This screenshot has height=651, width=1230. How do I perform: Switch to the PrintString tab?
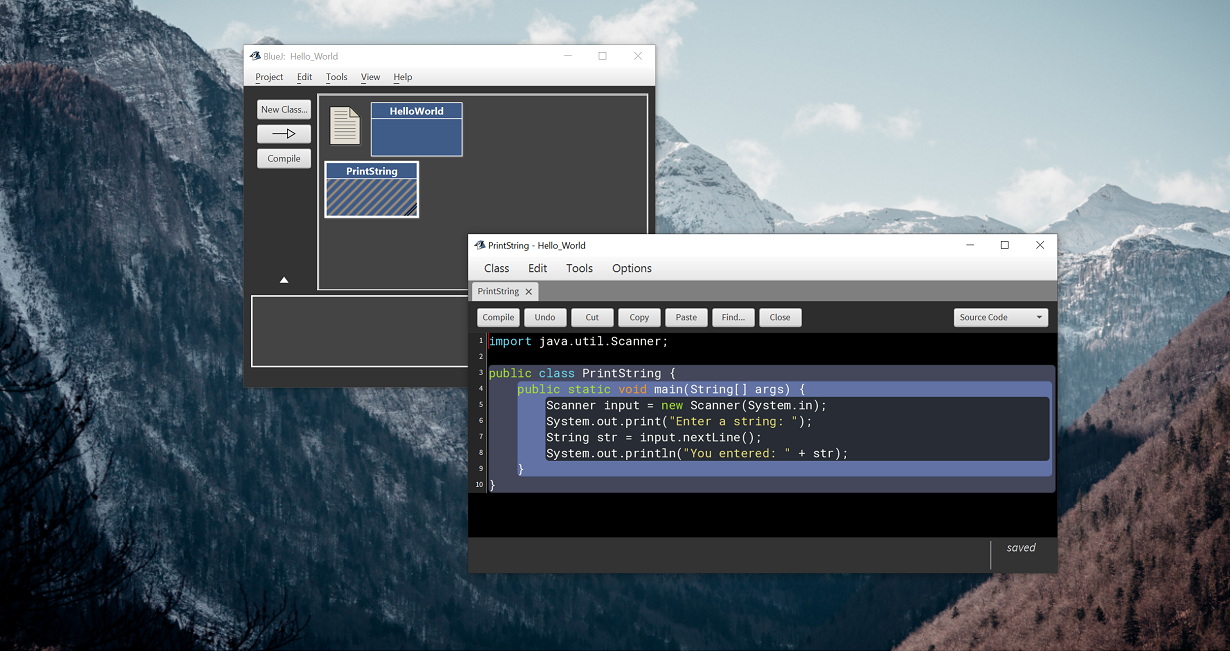[498, 291]
